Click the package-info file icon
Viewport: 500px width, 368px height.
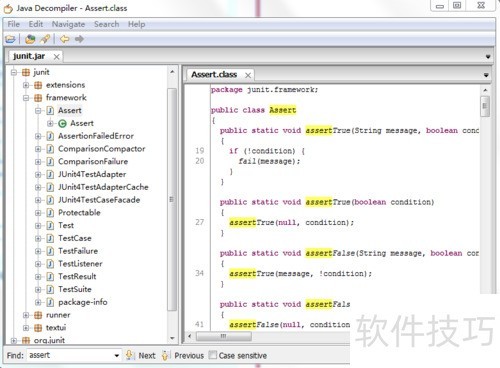tap(50, 302)
